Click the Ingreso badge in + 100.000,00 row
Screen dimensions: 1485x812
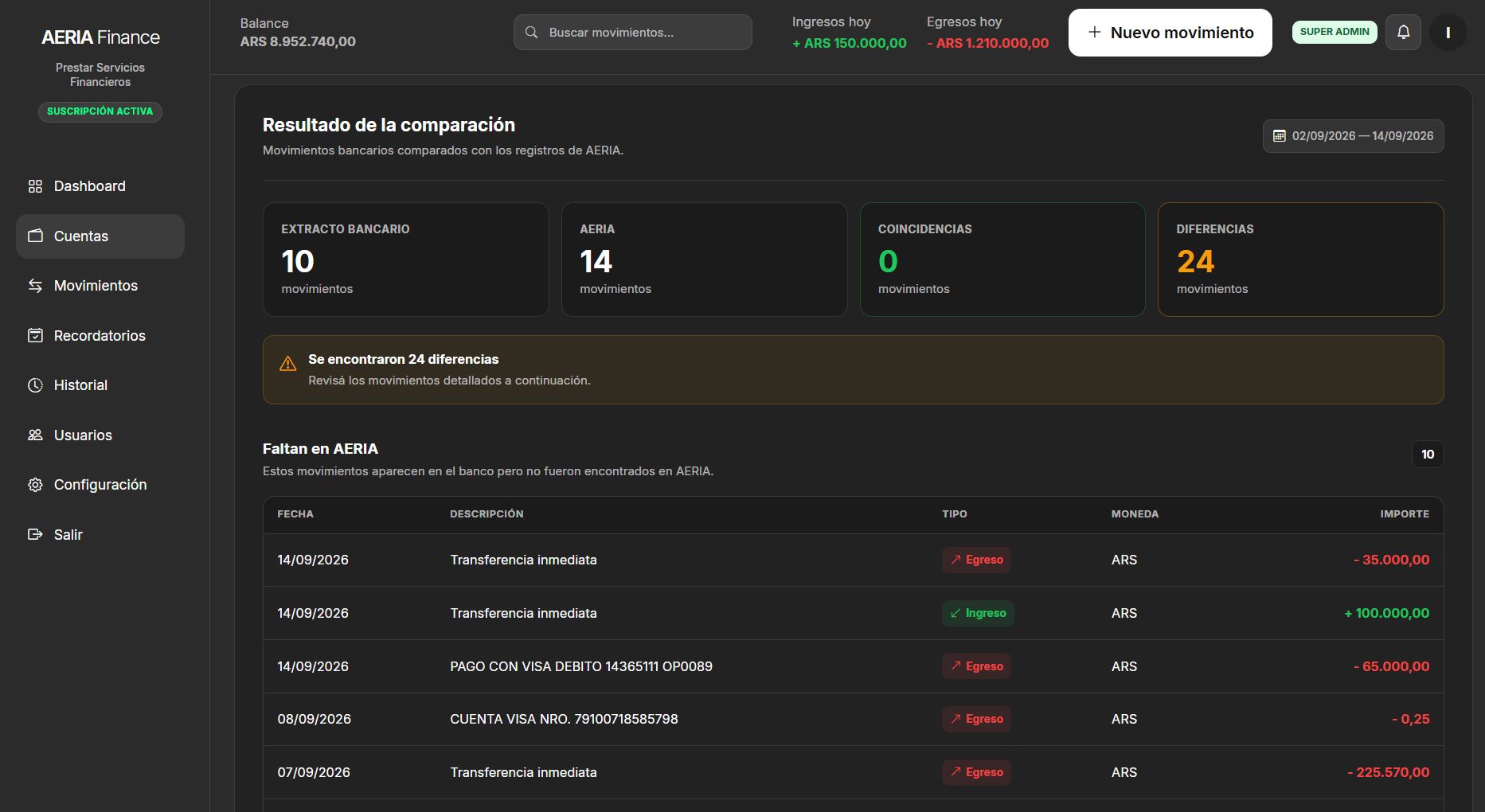tap(978, 613)
